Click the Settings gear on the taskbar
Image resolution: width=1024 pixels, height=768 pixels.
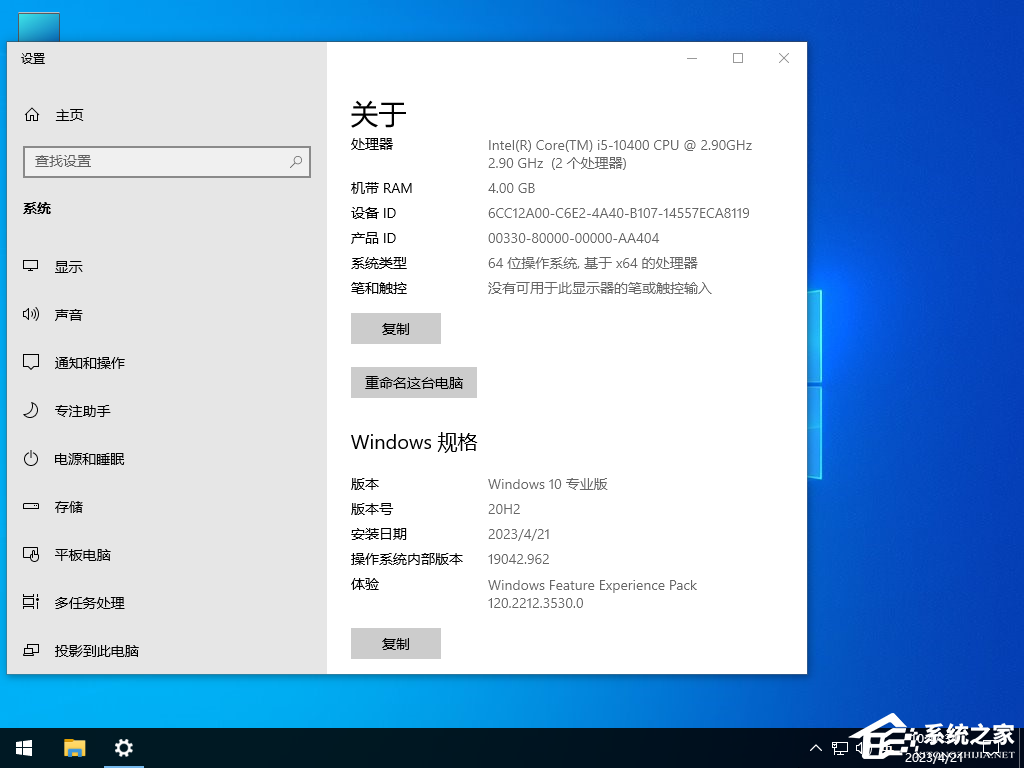pyautogui.click(x=123, y=747)
